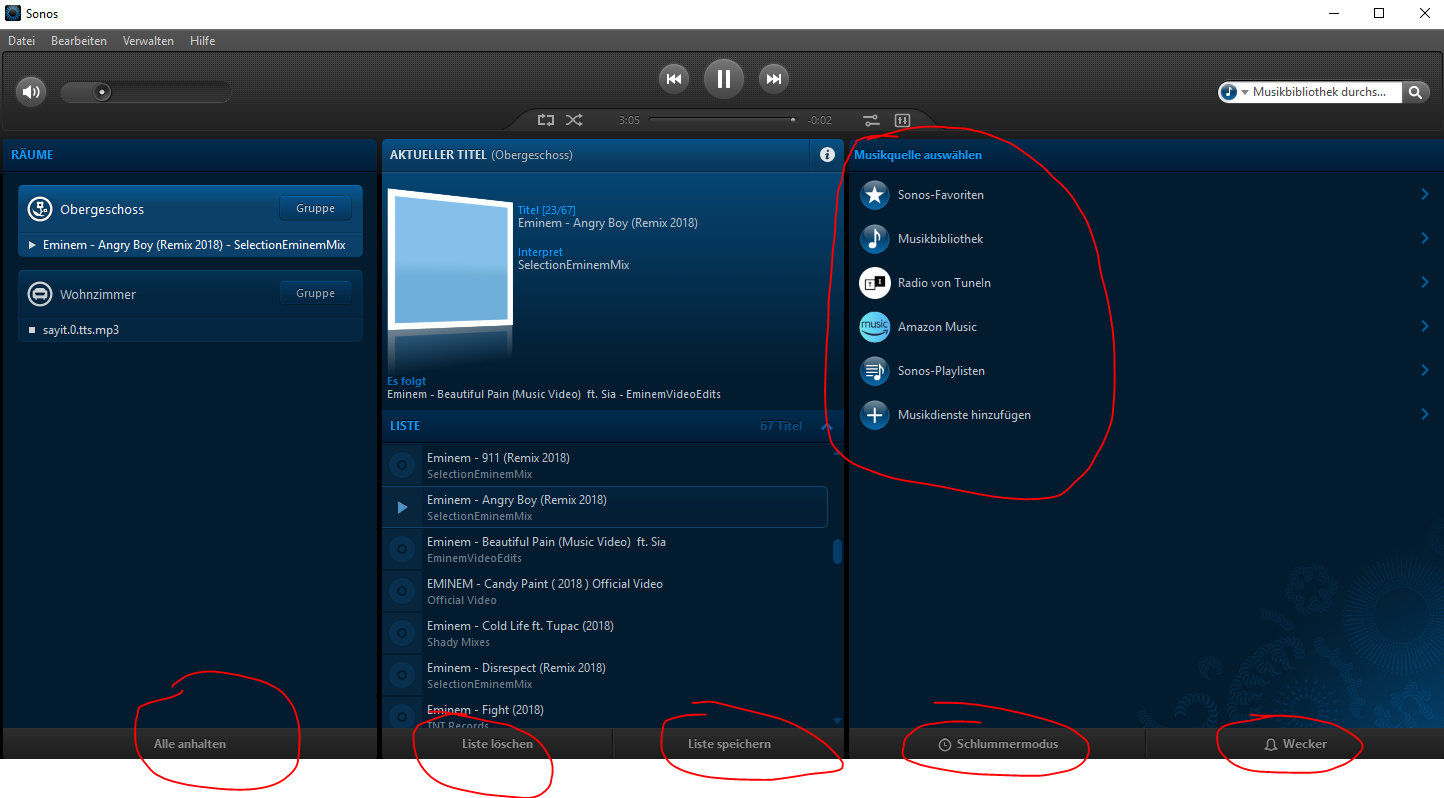The width and height of the screenshot is (1444, 798).
Task: Click the disc icon beside Candy Paint
Action: (x=402, y=592)
